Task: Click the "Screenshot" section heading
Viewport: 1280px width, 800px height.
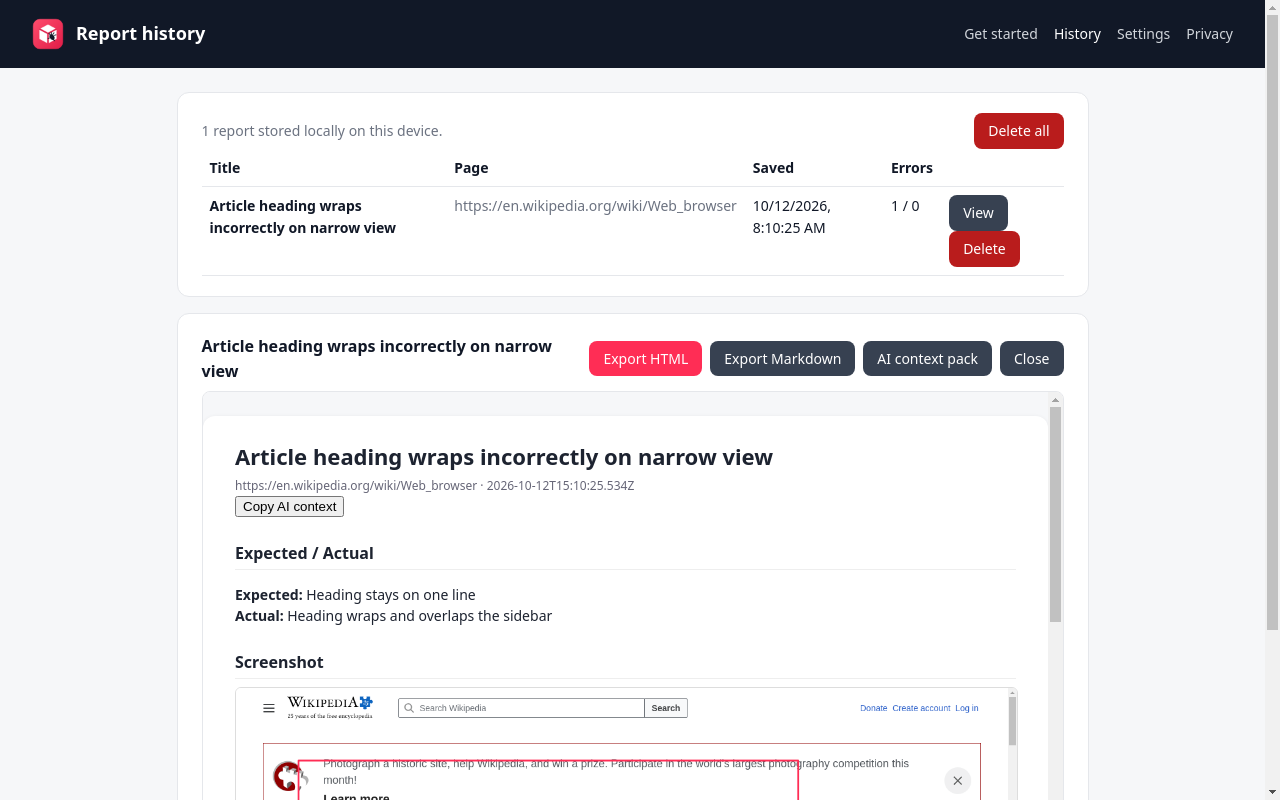Action: 279,662
